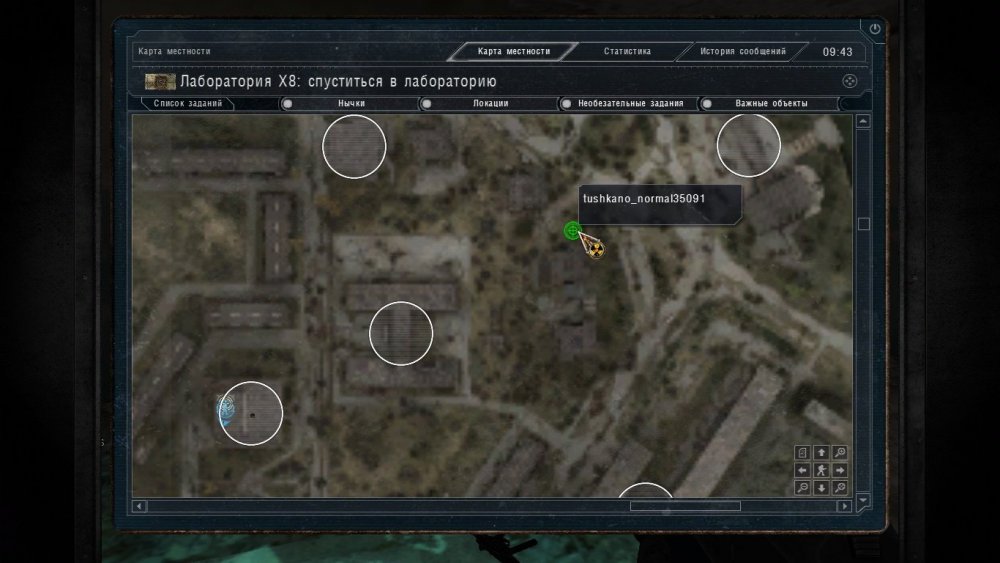The image size is (1000, 563).
Task: Click the horizontal scrollbar left arrow
Action: [140, 506]
